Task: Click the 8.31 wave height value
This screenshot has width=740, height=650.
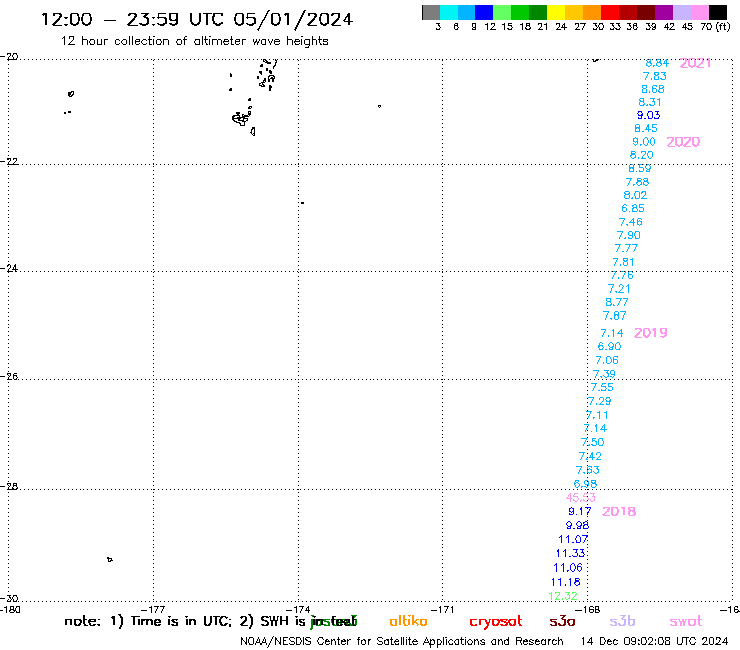Action: [x=650, y=102]
